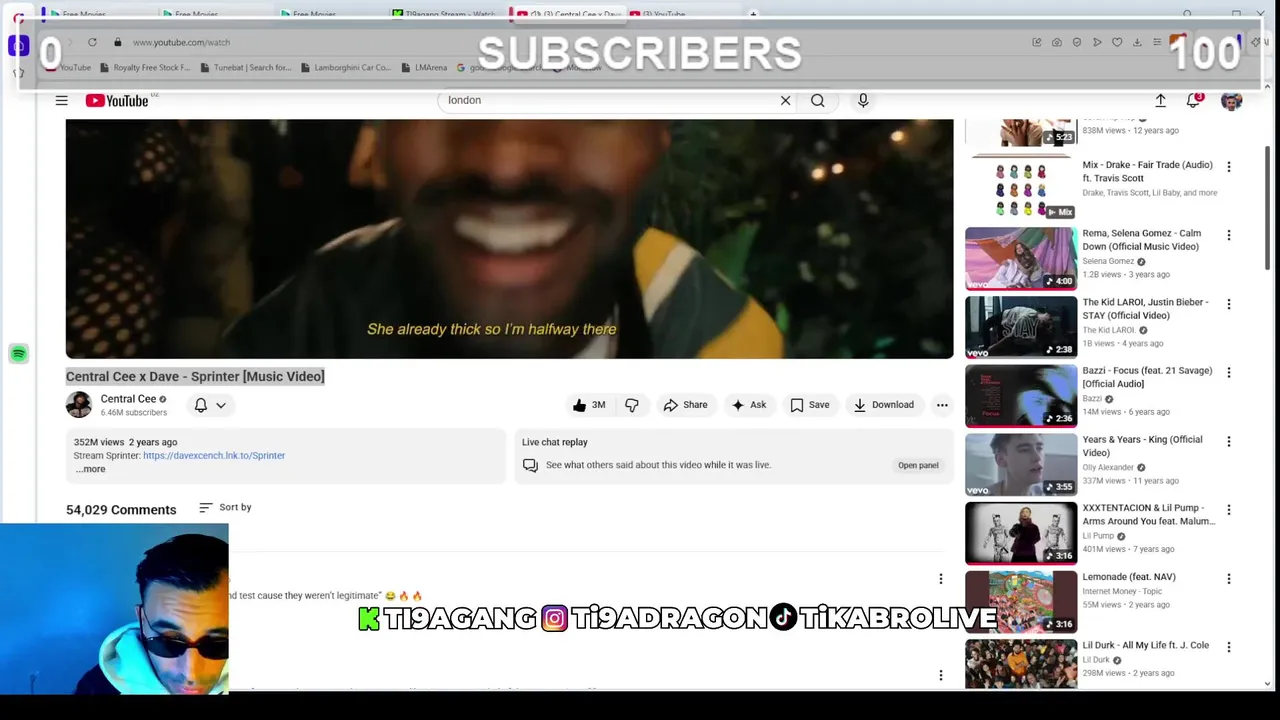Download the Sprinter video
Viewport: 1280px width, 720px height.
point(883,405)
